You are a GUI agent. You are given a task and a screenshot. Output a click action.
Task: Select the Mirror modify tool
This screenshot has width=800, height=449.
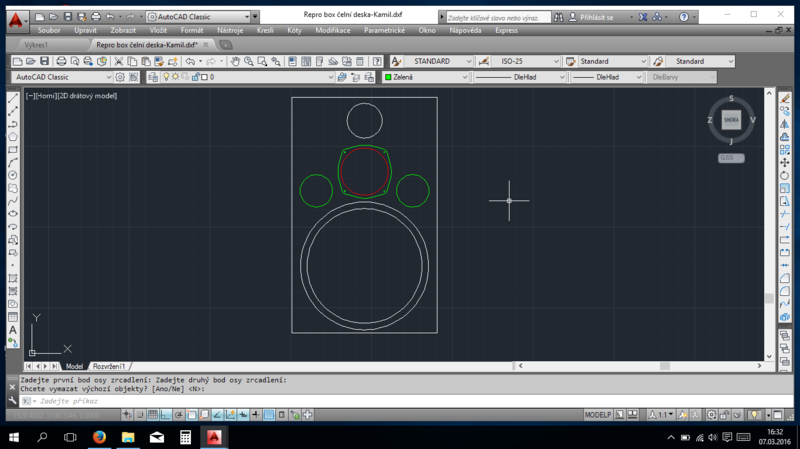785,124
